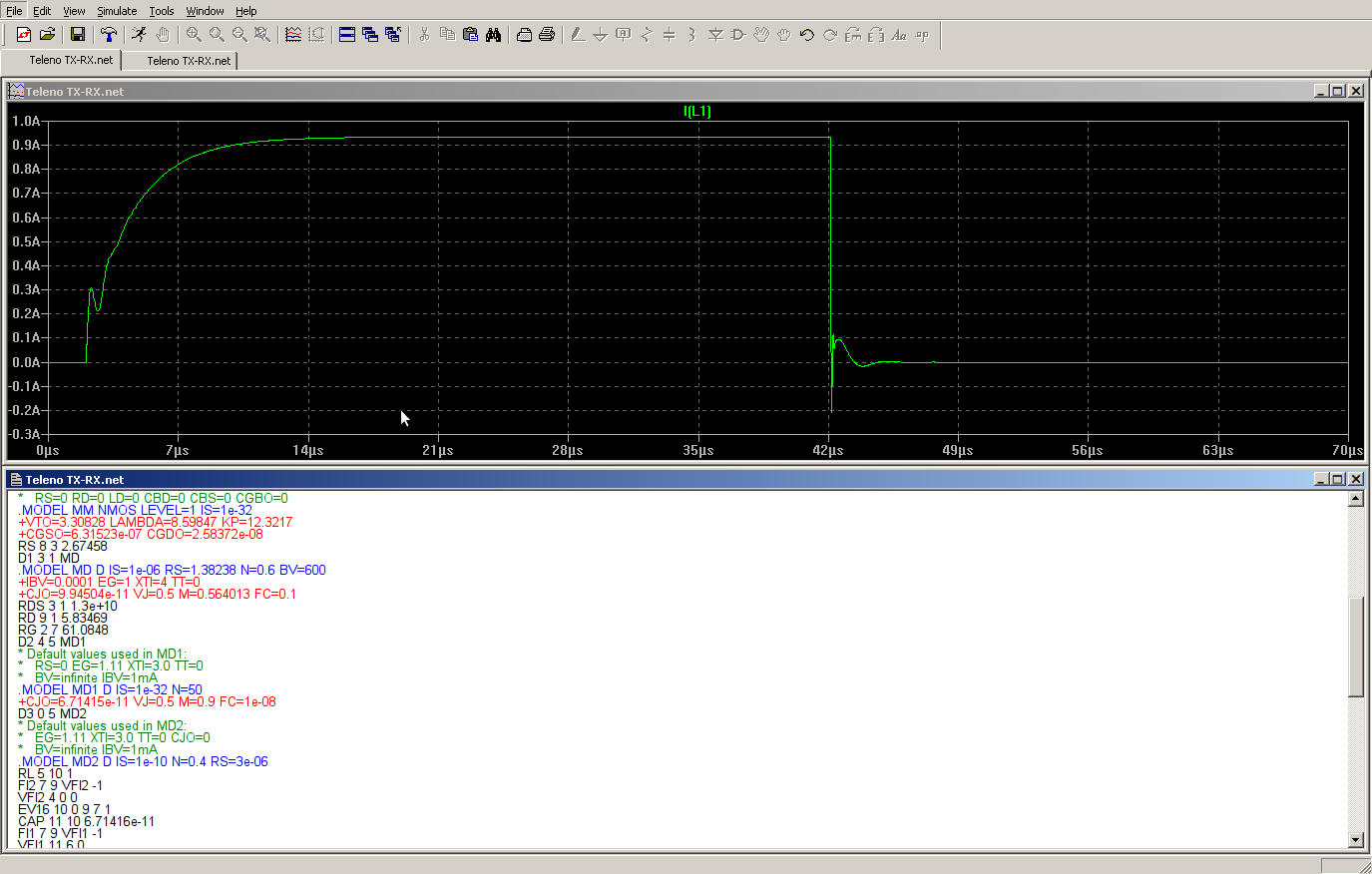1372x874 pixels.
Task: Run the simulation with running man icon
Action: (139, 35)
